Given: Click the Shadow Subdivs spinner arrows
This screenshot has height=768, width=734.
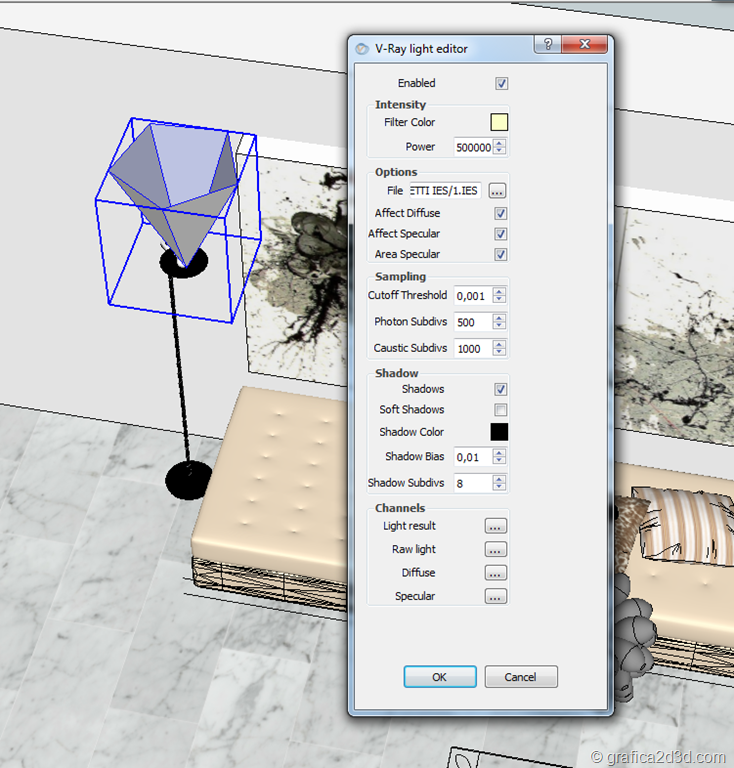Looking at the screenshot, I should point(500,484).
